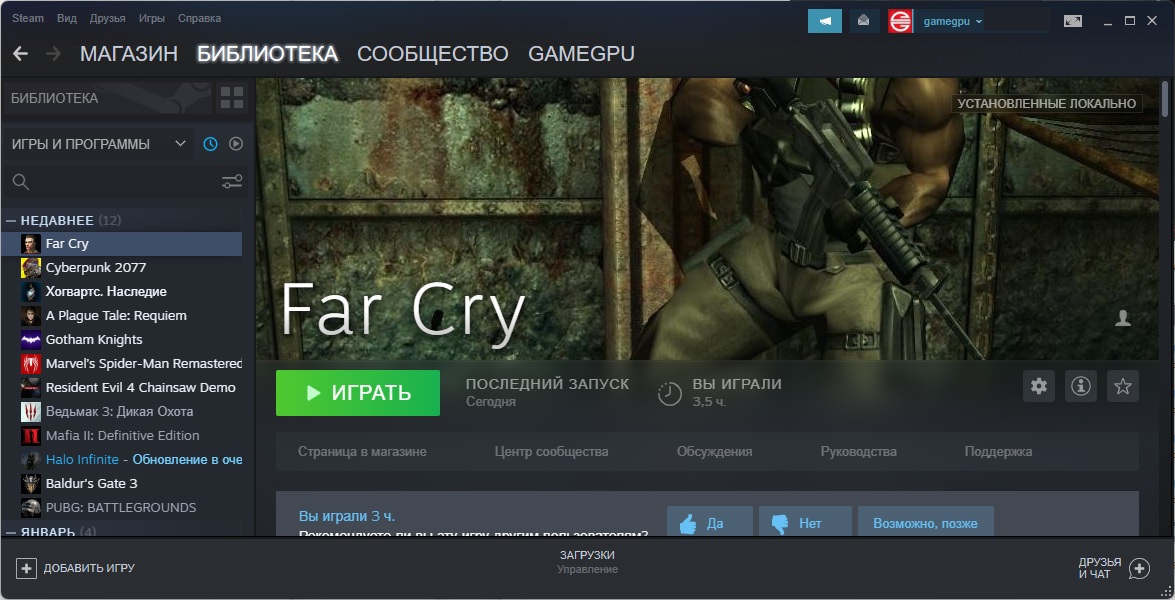Click the Да recommend button
Viewport: 1175px width, 600px height.
click(710, 522)
